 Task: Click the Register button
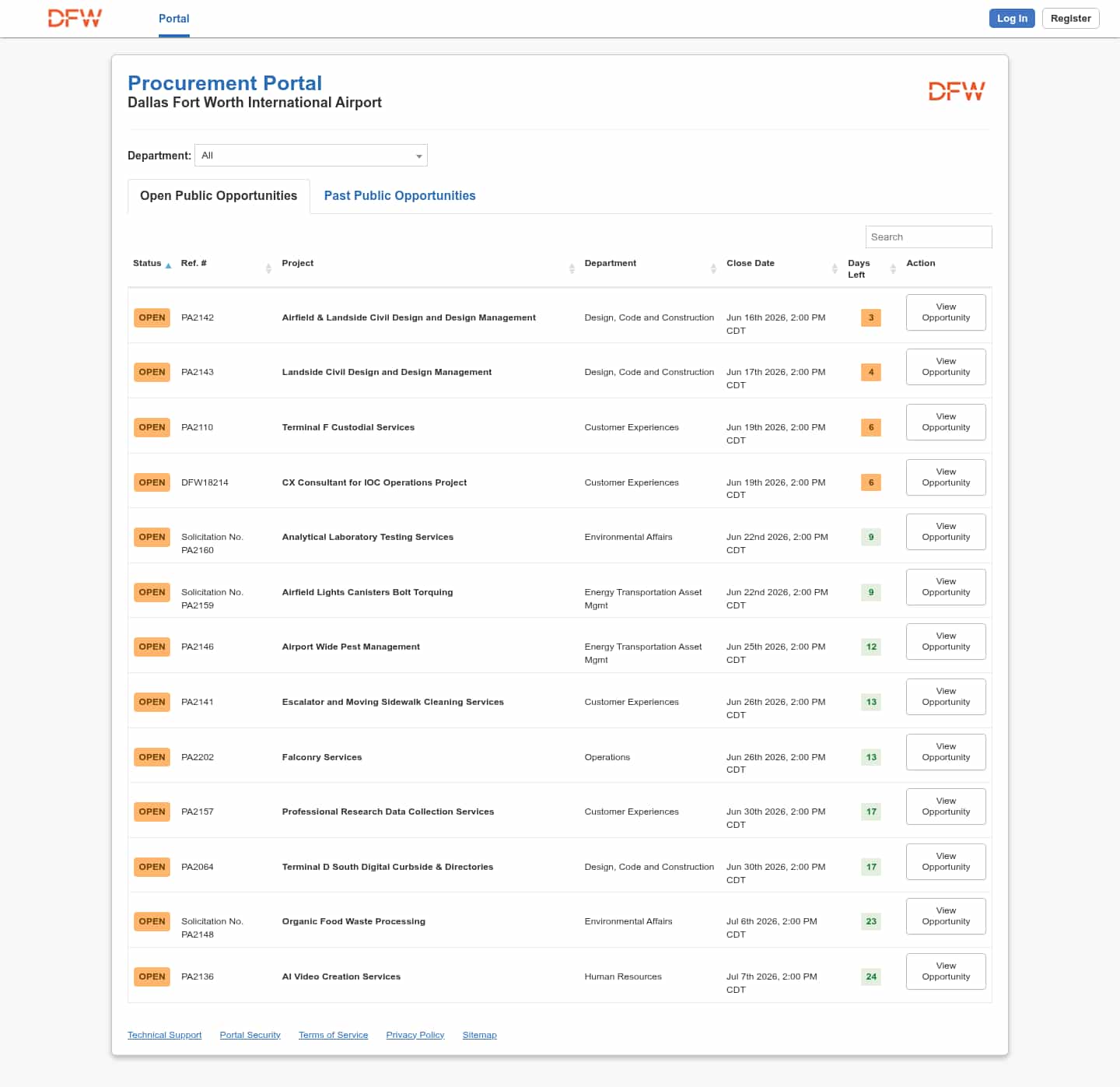point(1070,19)
